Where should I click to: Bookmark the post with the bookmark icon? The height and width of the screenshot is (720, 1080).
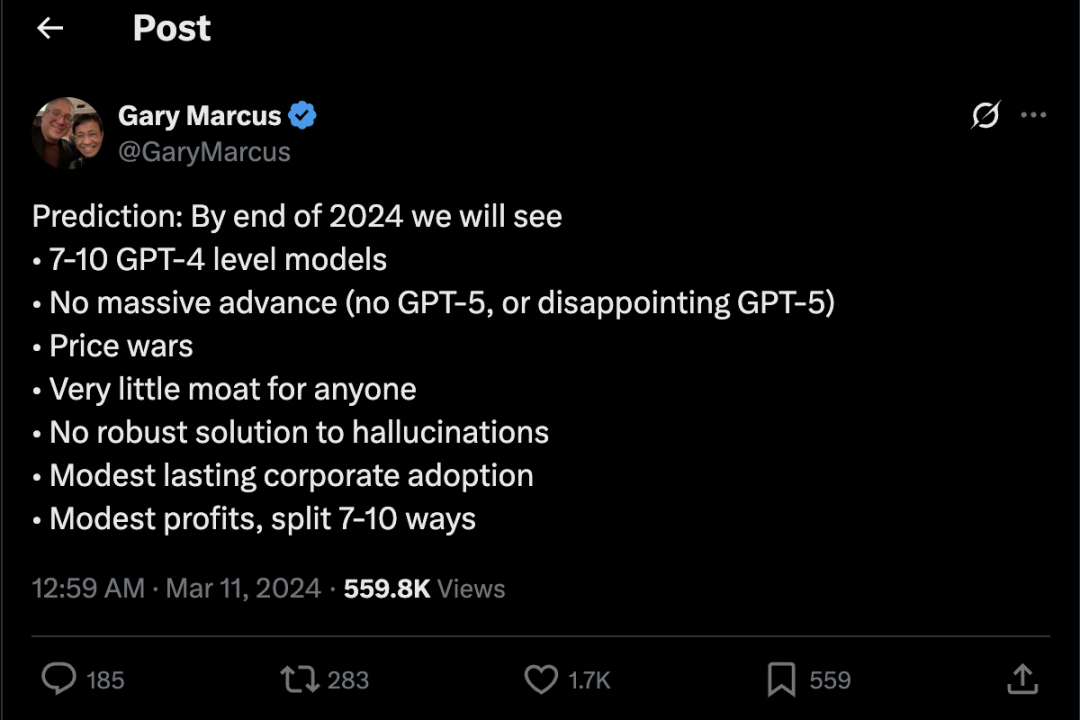pos(781,680)
